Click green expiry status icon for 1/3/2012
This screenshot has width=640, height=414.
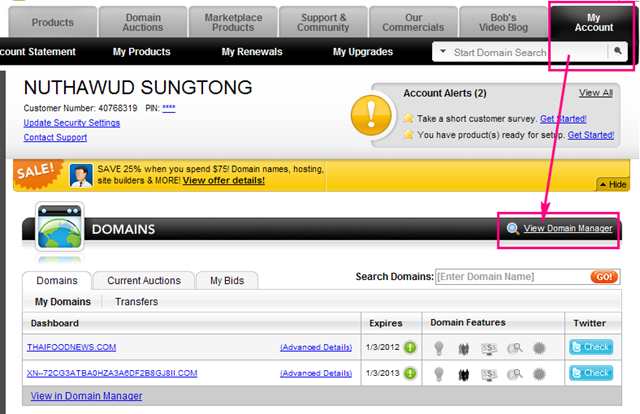[410, 347]
